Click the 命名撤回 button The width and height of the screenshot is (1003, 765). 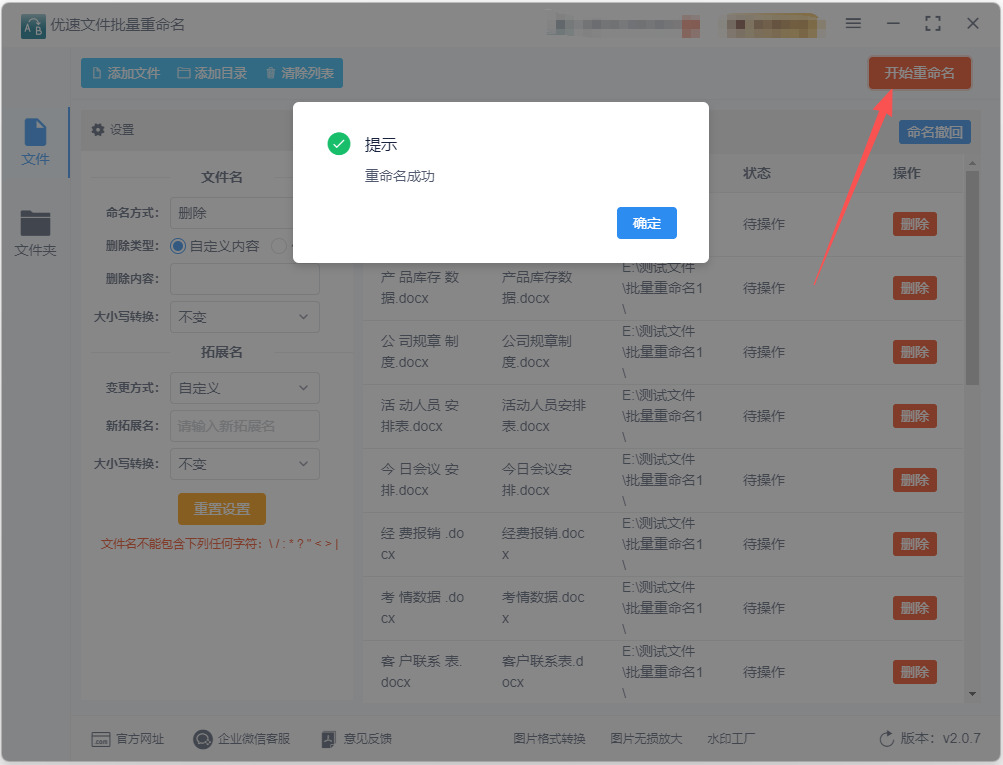pyautogui.click(x=935, y=132)
